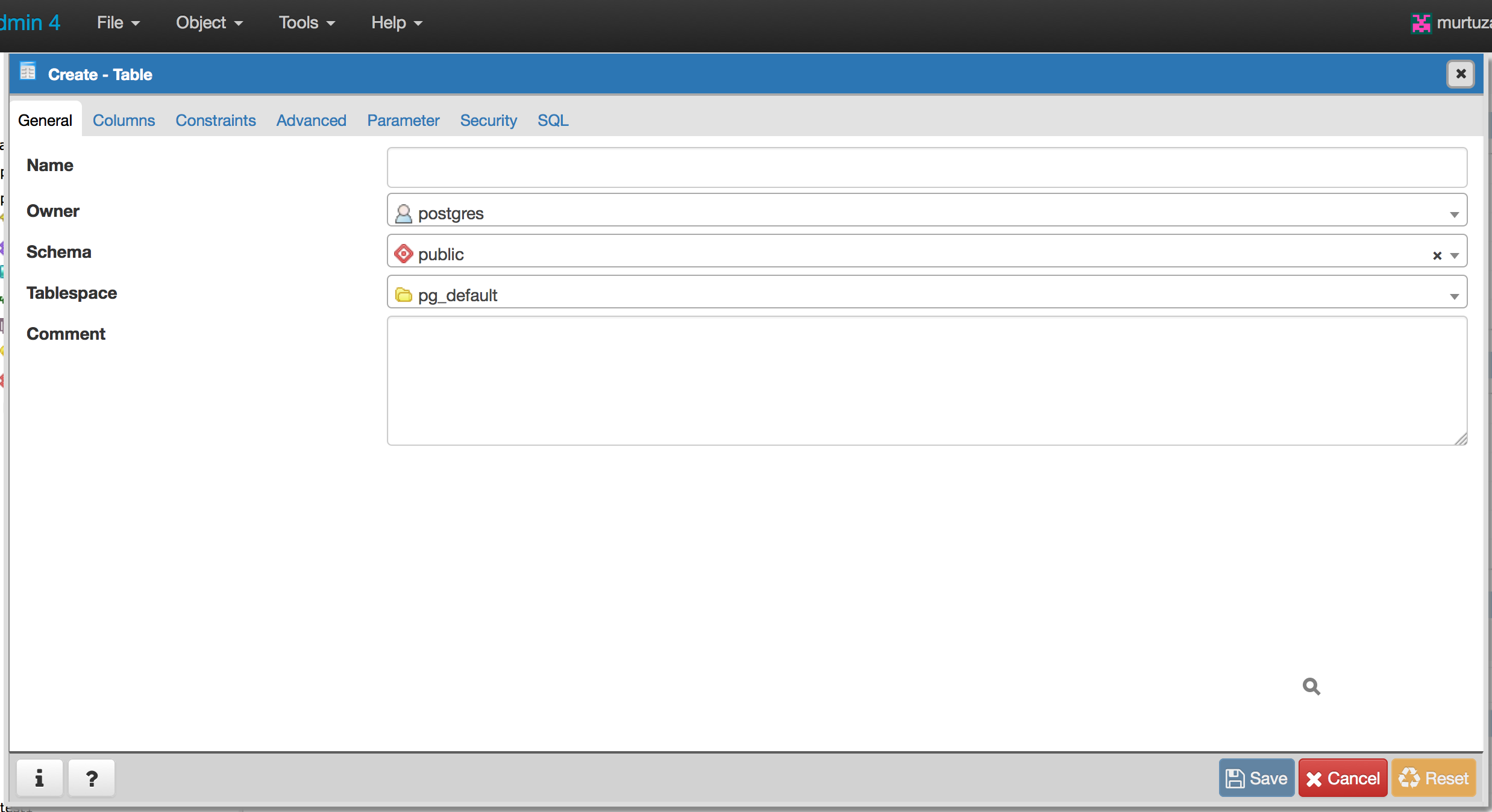
Task: Click into the Name input field
Action: pos(927,167)
